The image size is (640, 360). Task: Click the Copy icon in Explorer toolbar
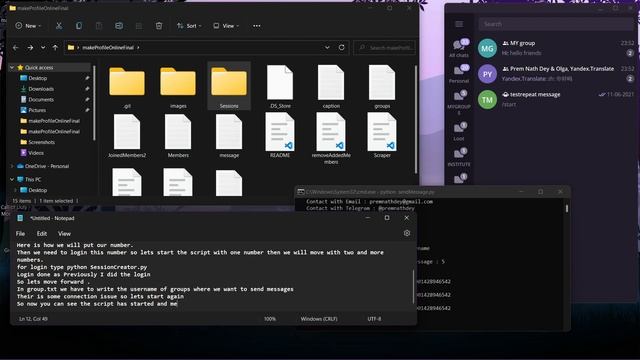(x=79, y=26)
